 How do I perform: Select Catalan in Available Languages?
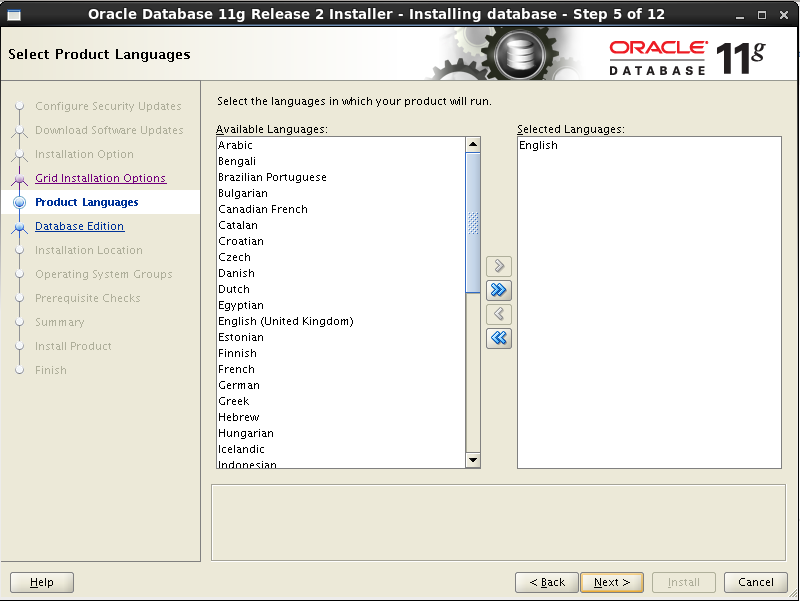(341, 225)
